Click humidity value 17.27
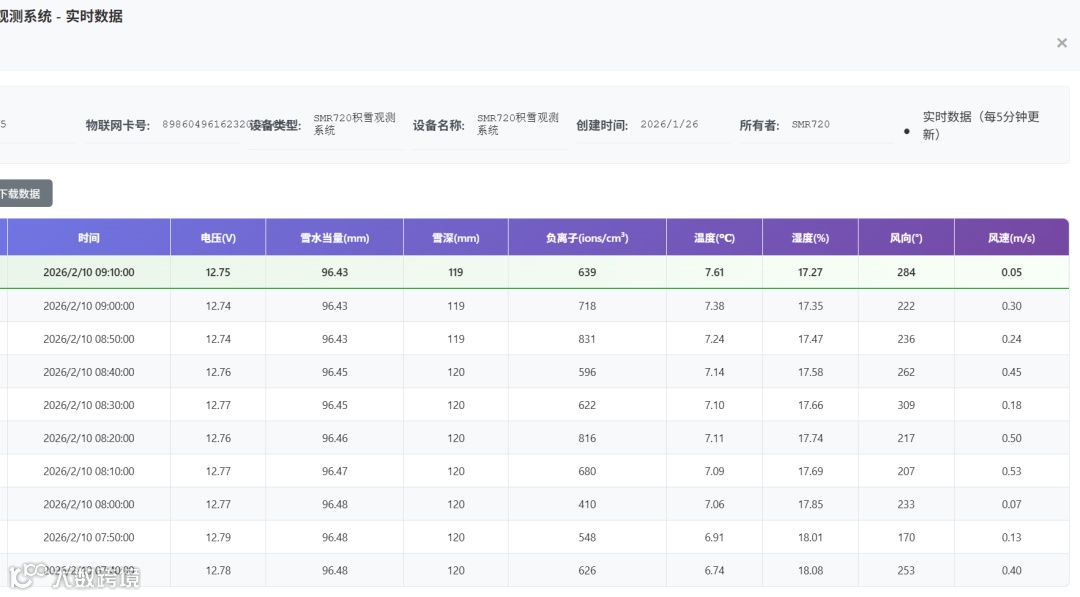 point(810,272)
